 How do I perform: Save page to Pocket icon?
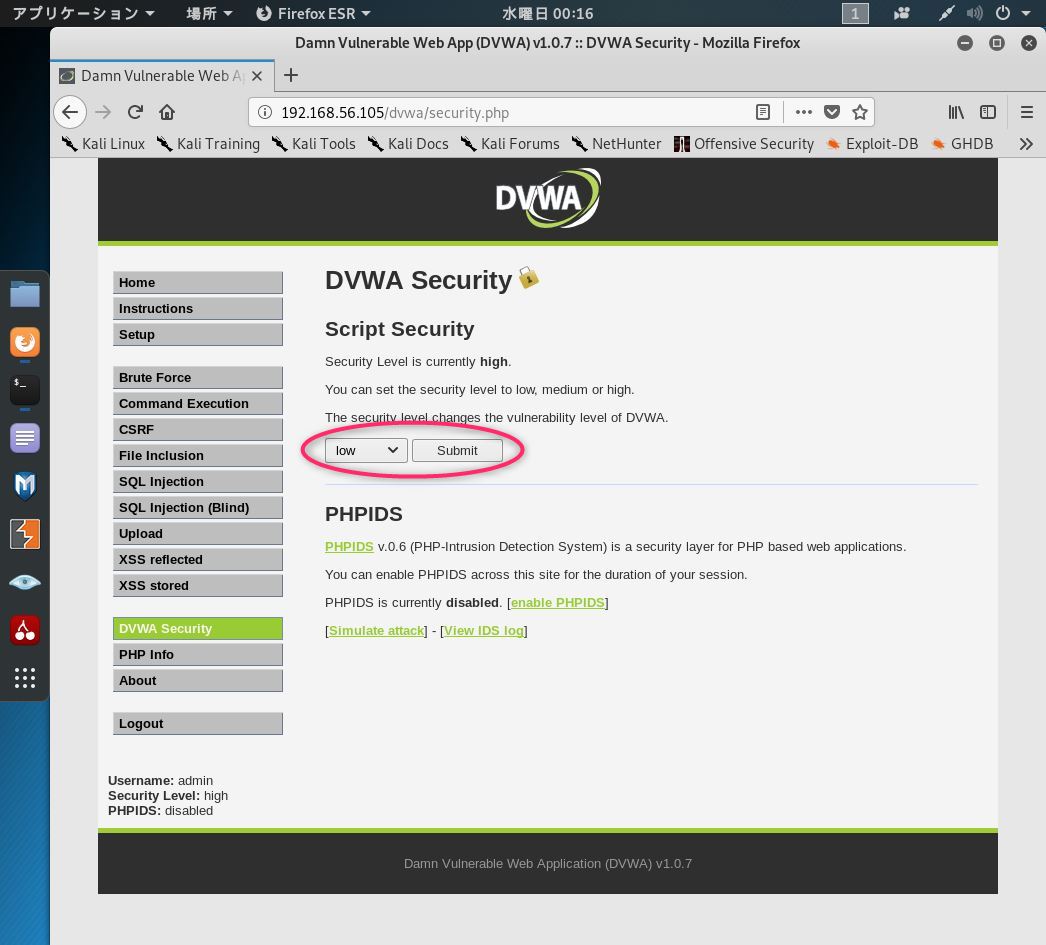tap(832, 112)
